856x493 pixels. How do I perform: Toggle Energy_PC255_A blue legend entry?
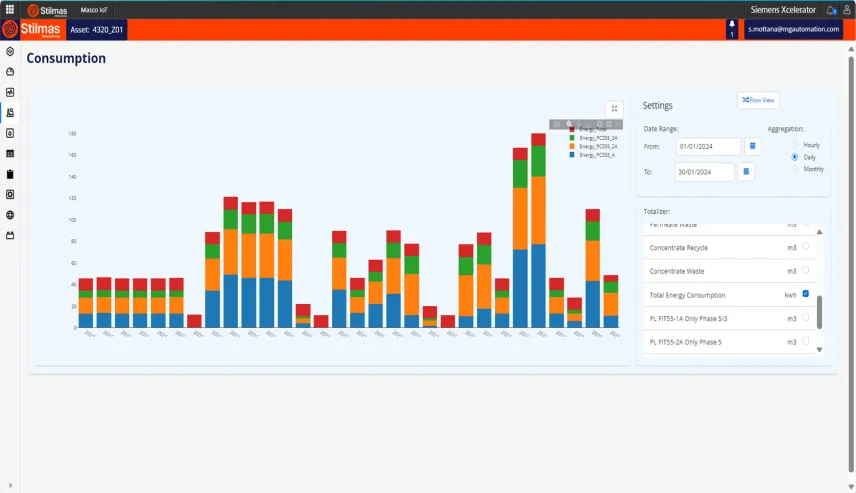[592, 155]
